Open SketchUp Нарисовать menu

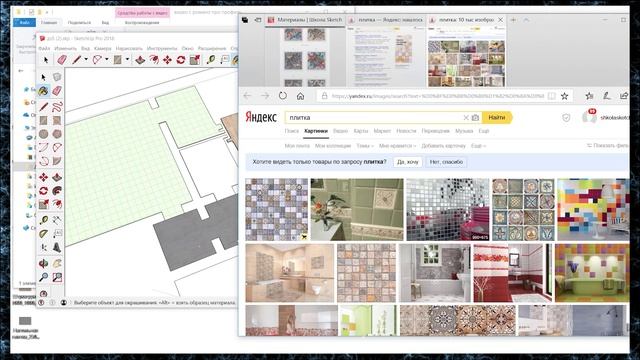point(129,48)
